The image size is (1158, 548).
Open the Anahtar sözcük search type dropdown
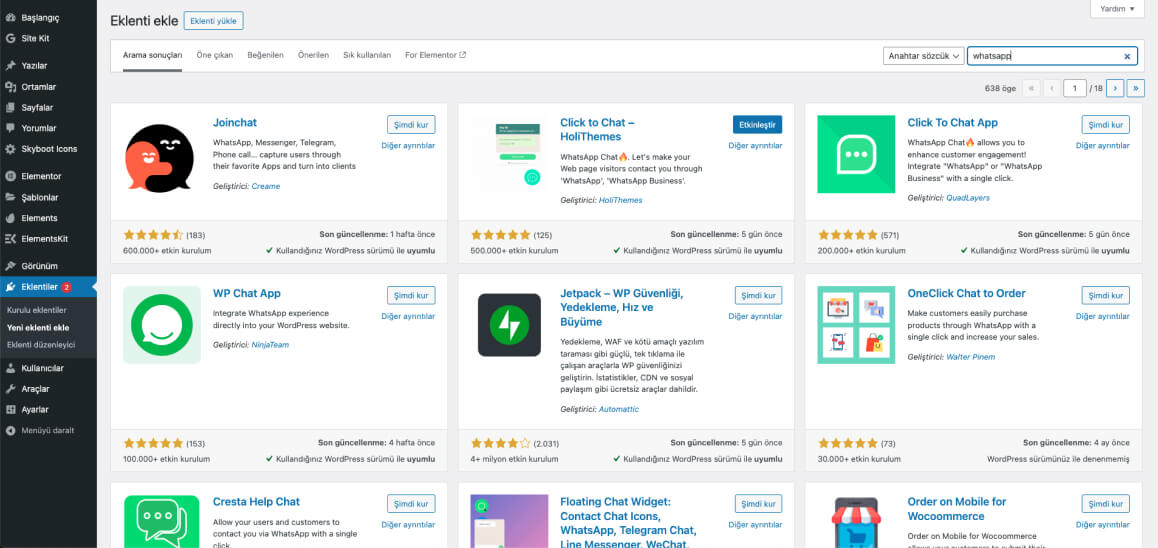(x=924, y=56)
